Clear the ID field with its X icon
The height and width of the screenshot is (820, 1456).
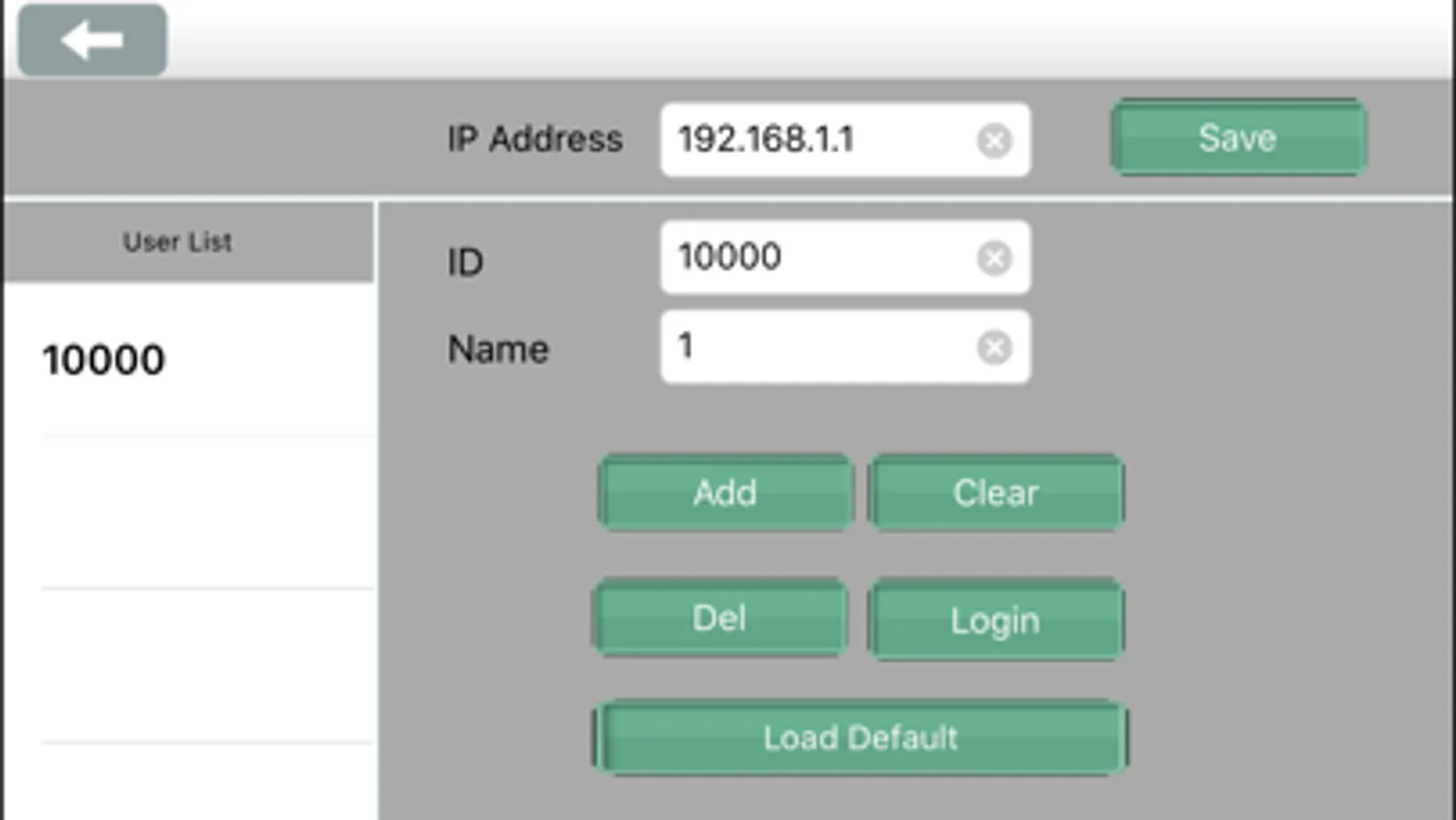994,258
